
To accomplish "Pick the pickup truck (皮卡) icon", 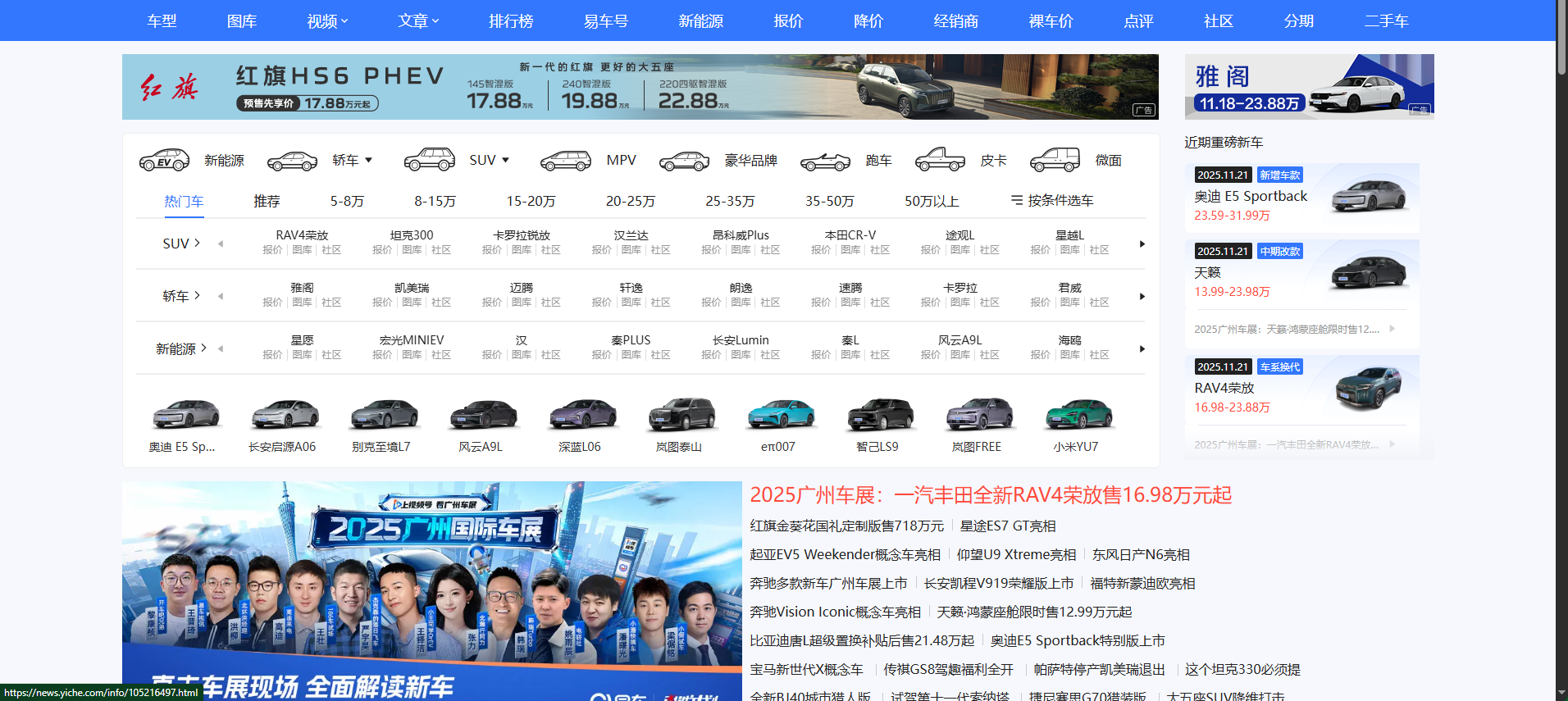I will (940, 160).
